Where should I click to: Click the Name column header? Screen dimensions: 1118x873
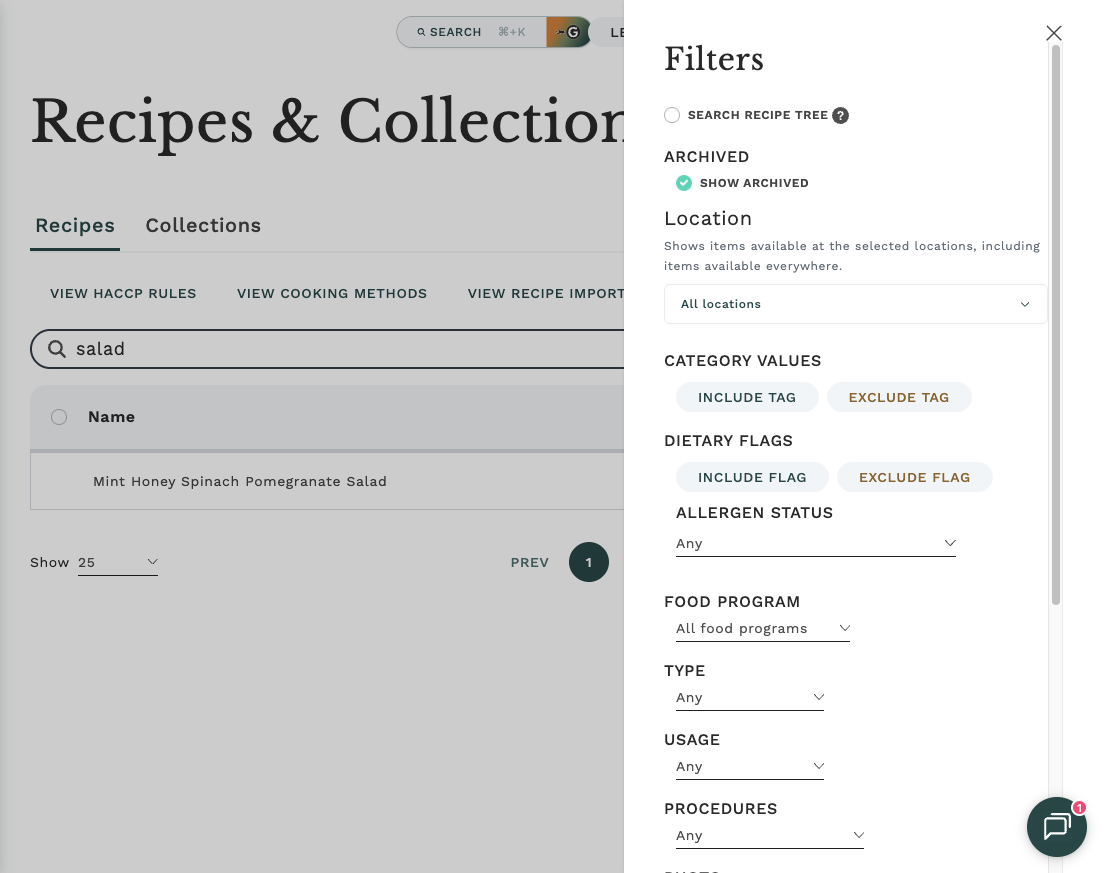tap(111, 417)
